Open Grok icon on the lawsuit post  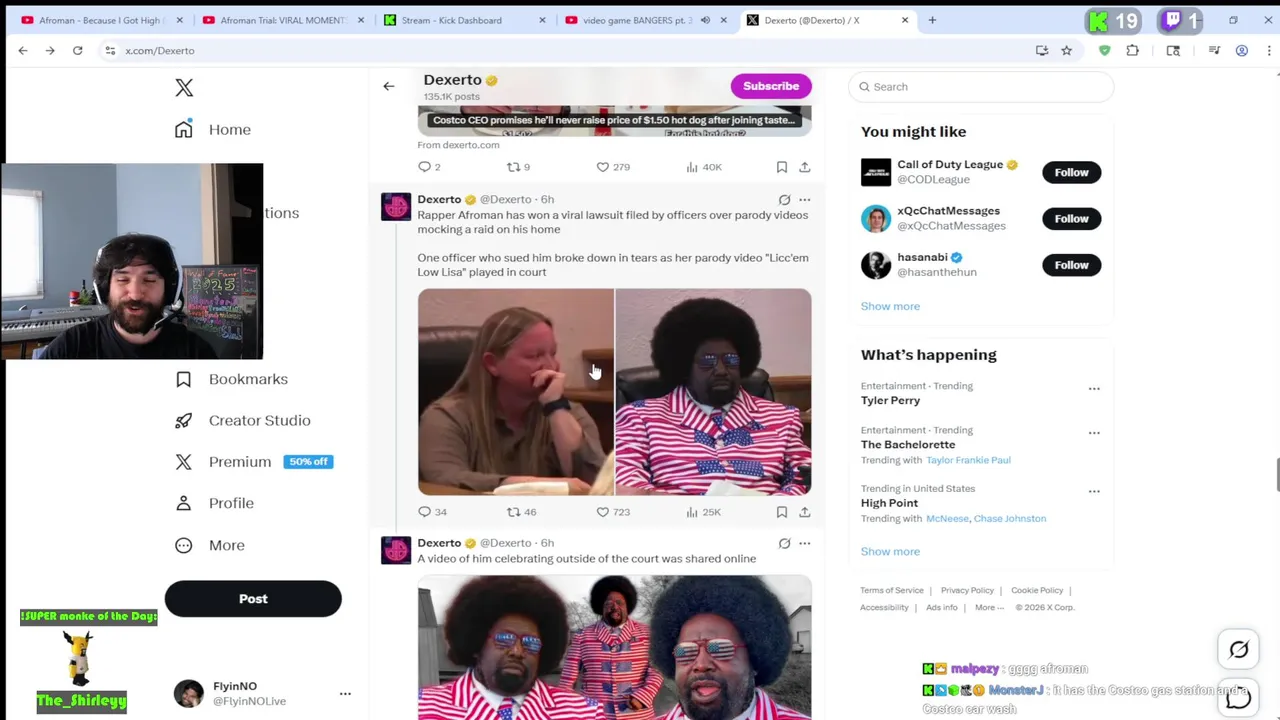tap(784, 200)
